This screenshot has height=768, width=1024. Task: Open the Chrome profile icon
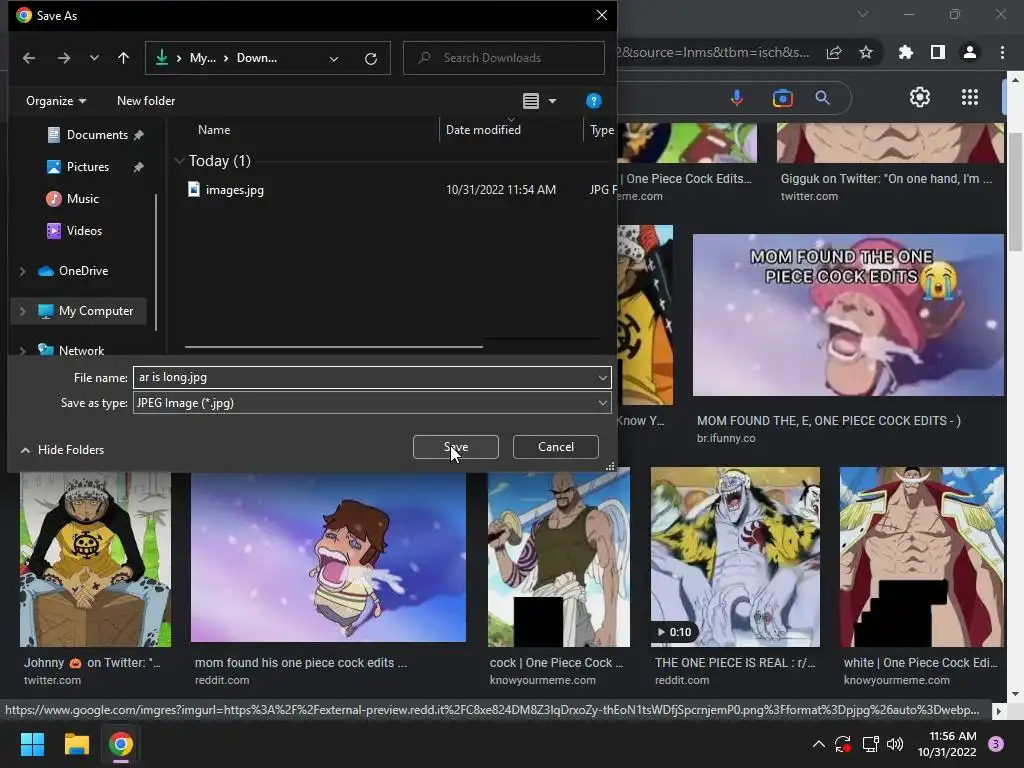[x=970, y=52]
